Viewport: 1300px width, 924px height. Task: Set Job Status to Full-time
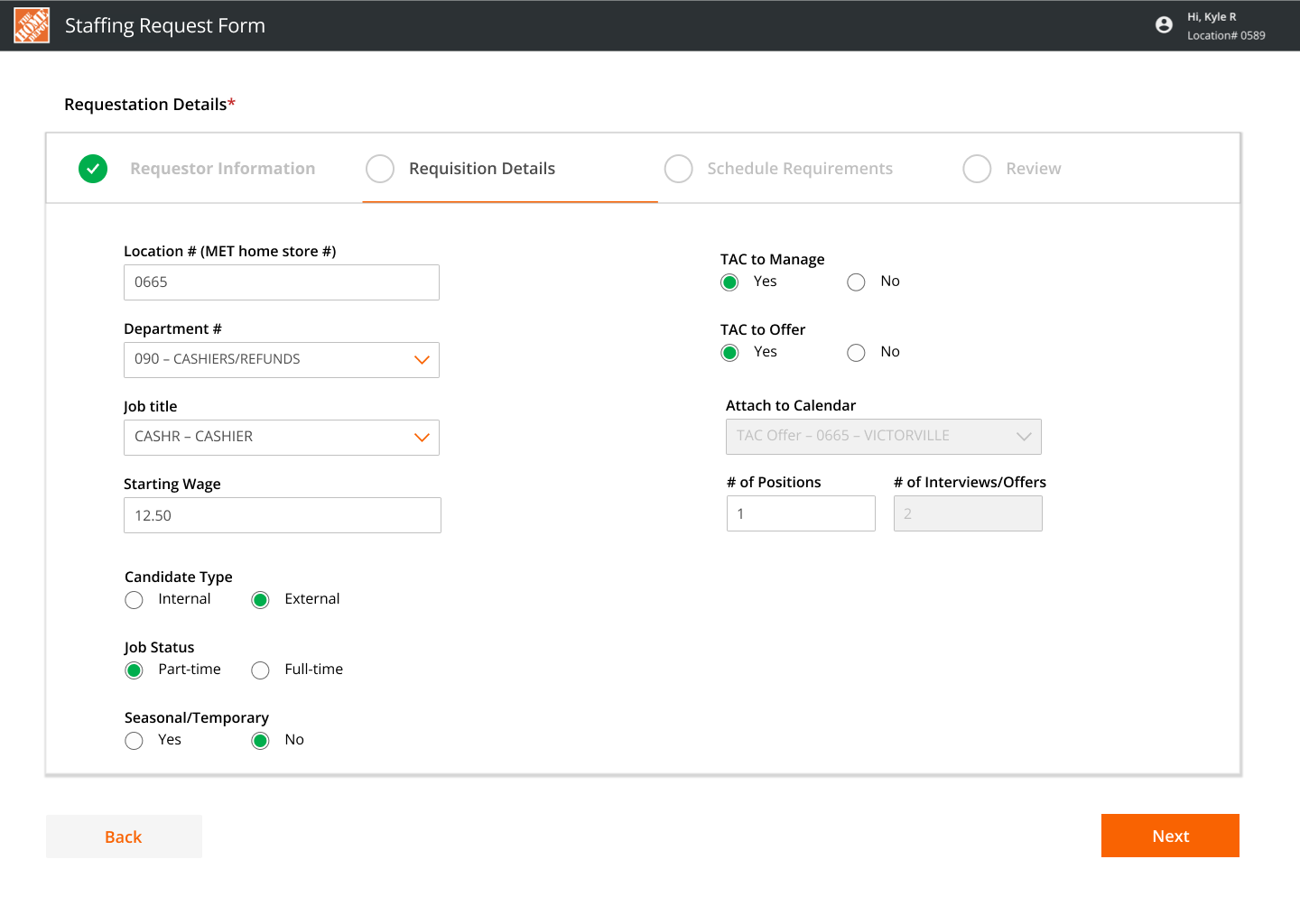(x=260, y=670)
